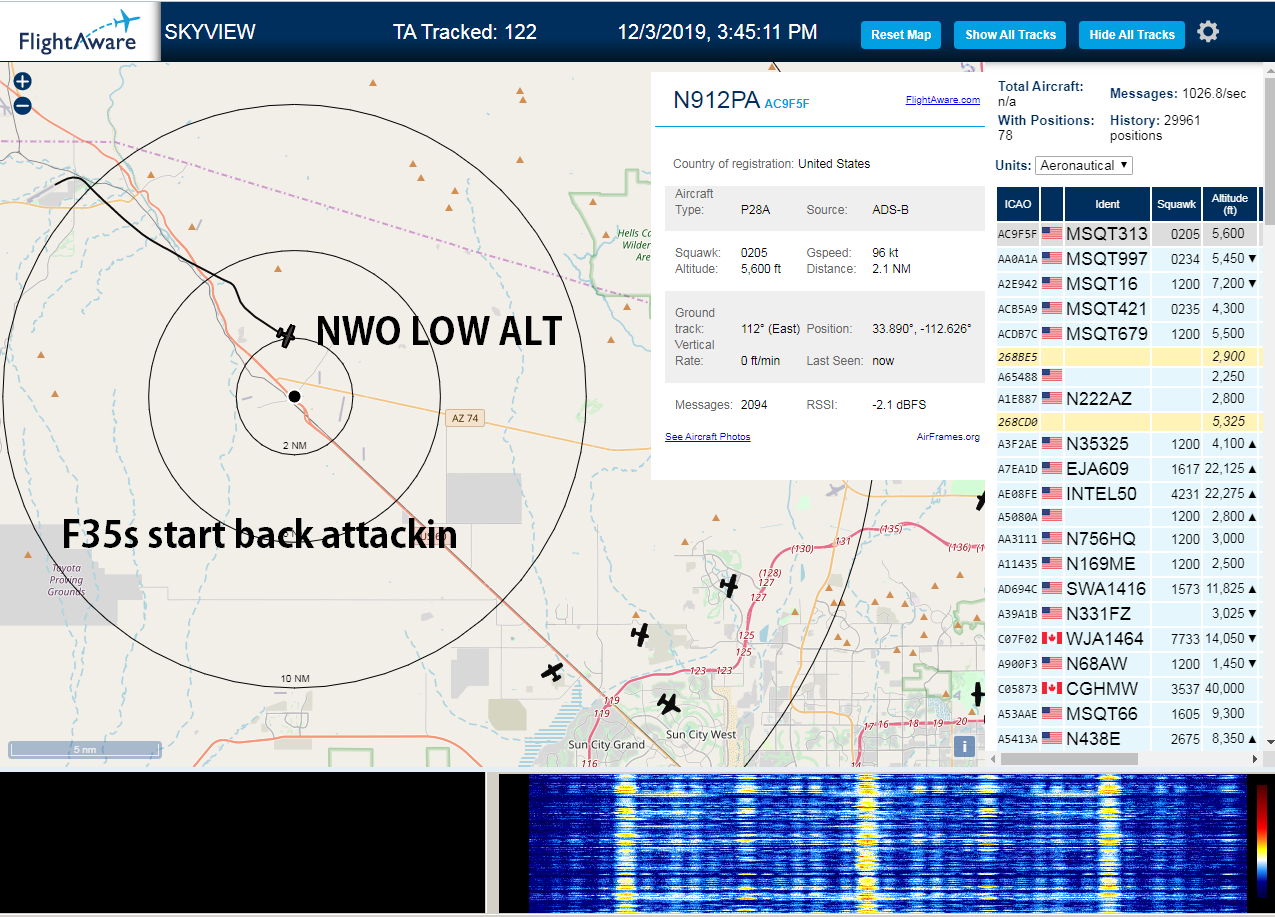Select the MSQT679 row

pos(1128,333)
